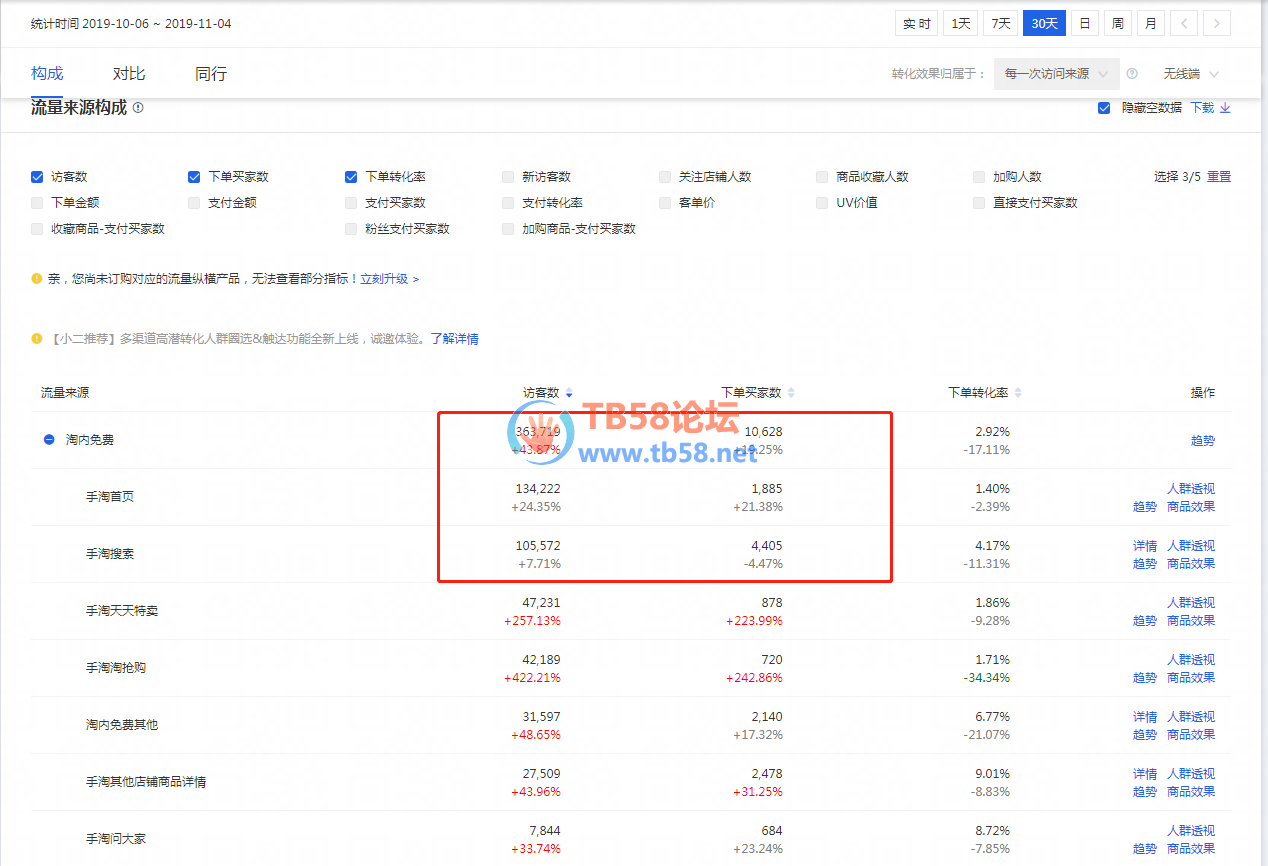This screenshot has height=866, width=1268.
Task: Switch to the 同行 tab
Action: click(x=211, y=73)
